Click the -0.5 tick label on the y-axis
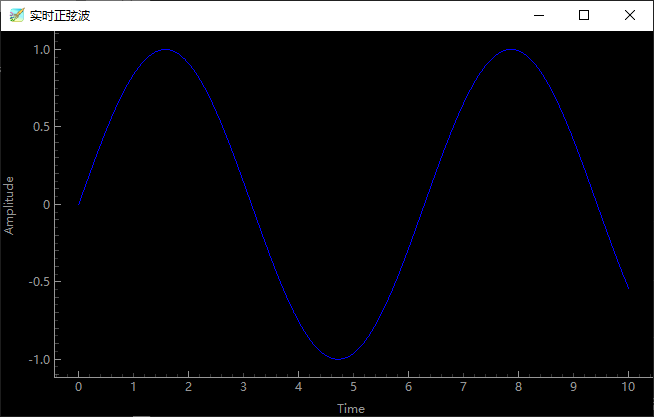Viewport: 654px width, 417px height. [x=39, y=282]
